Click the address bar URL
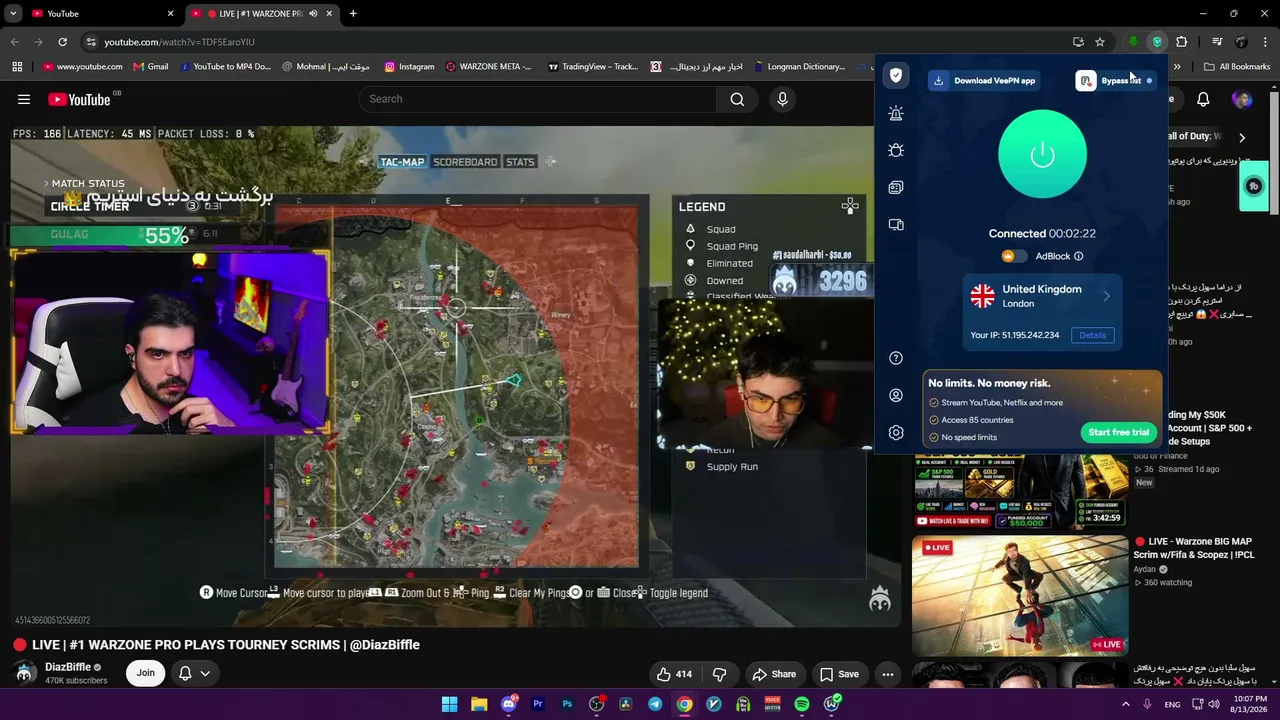Image resolution: width=1280 pixels, height=720 pixels. (180, 42)
